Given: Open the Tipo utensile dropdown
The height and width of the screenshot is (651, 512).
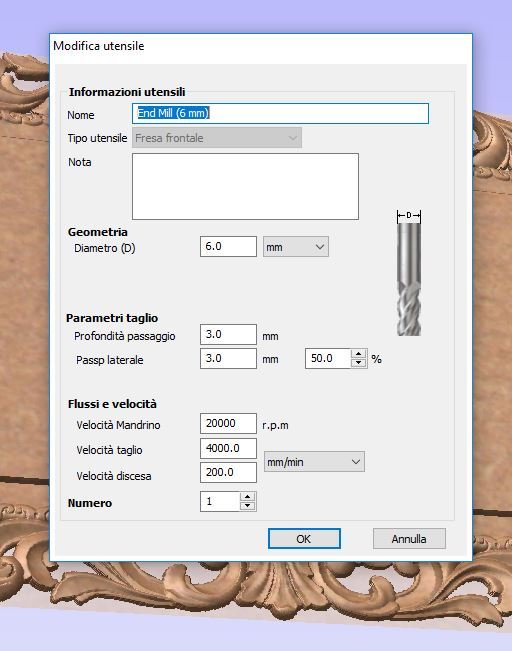Looking at the screenshot, I should click(x=217, y=138).
